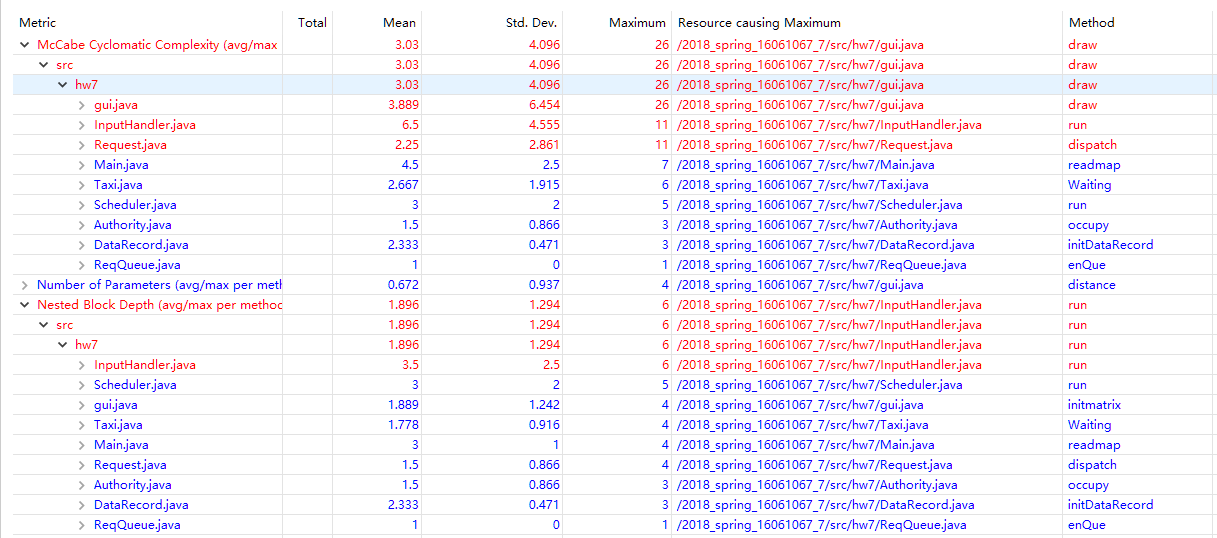Click the Resource causing Maximum column header
The width and height of the screenshot is (1217, 538).
759,22
